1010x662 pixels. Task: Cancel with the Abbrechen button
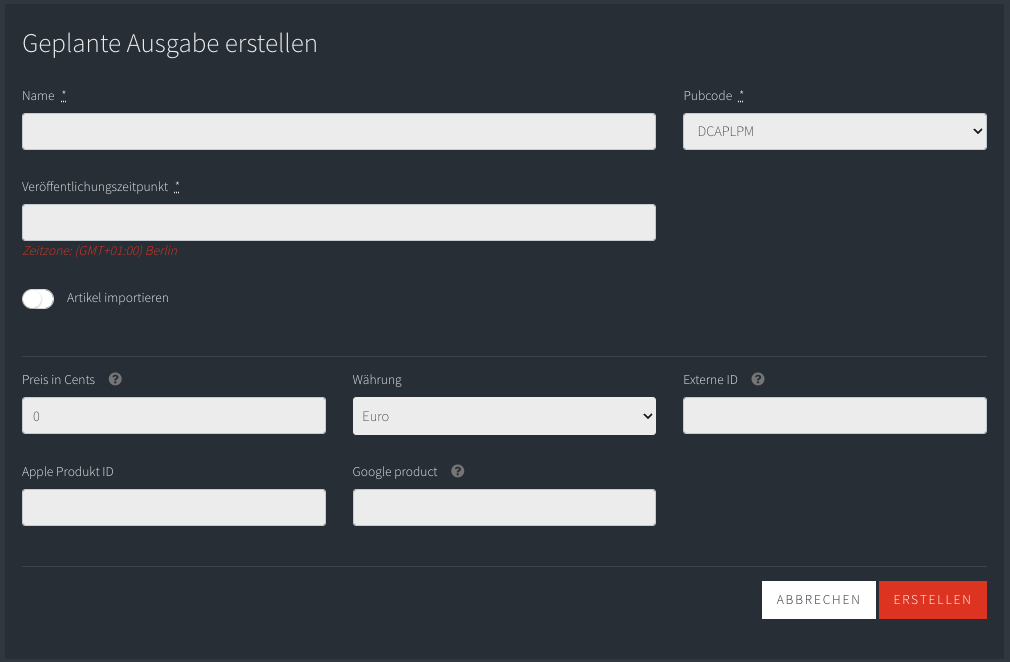click(819, 600)
